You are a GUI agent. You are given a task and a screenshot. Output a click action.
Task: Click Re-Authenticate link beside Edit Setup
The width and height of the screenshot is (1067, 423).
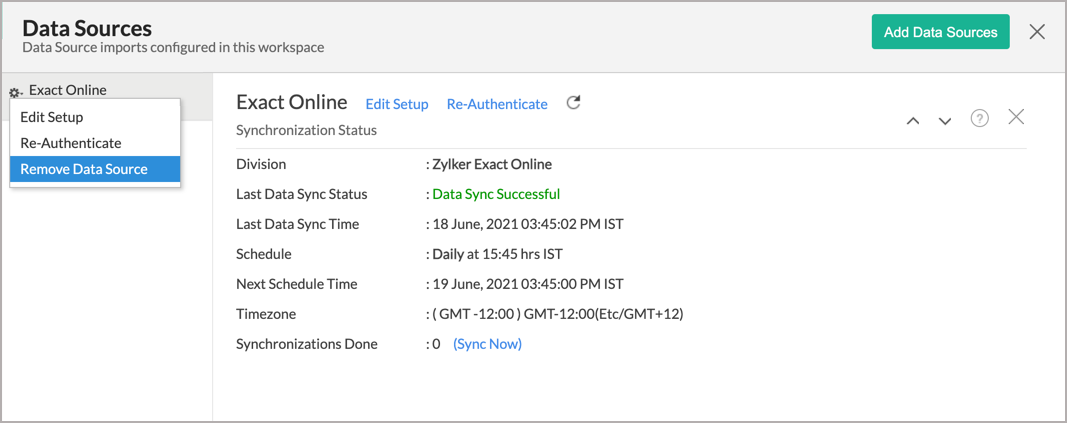click(497, 104)
